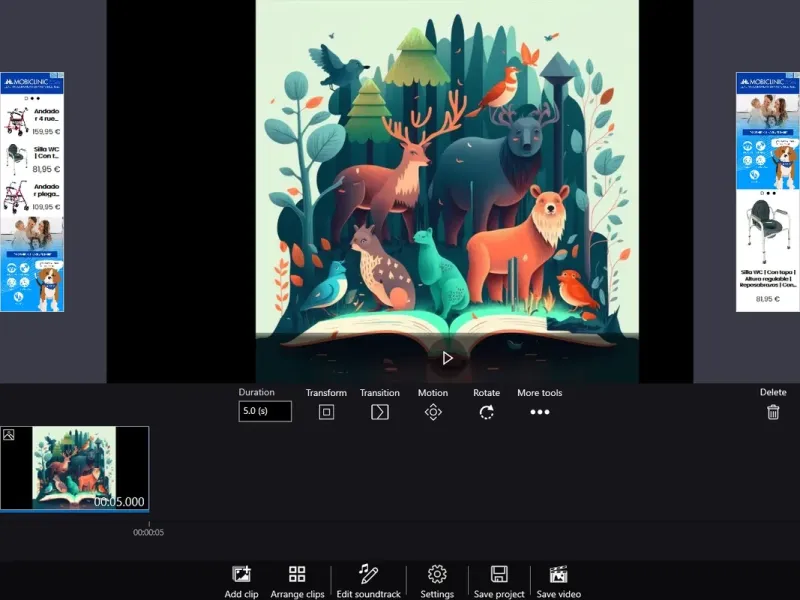Click Save project floppy icon

pos(499,574)
